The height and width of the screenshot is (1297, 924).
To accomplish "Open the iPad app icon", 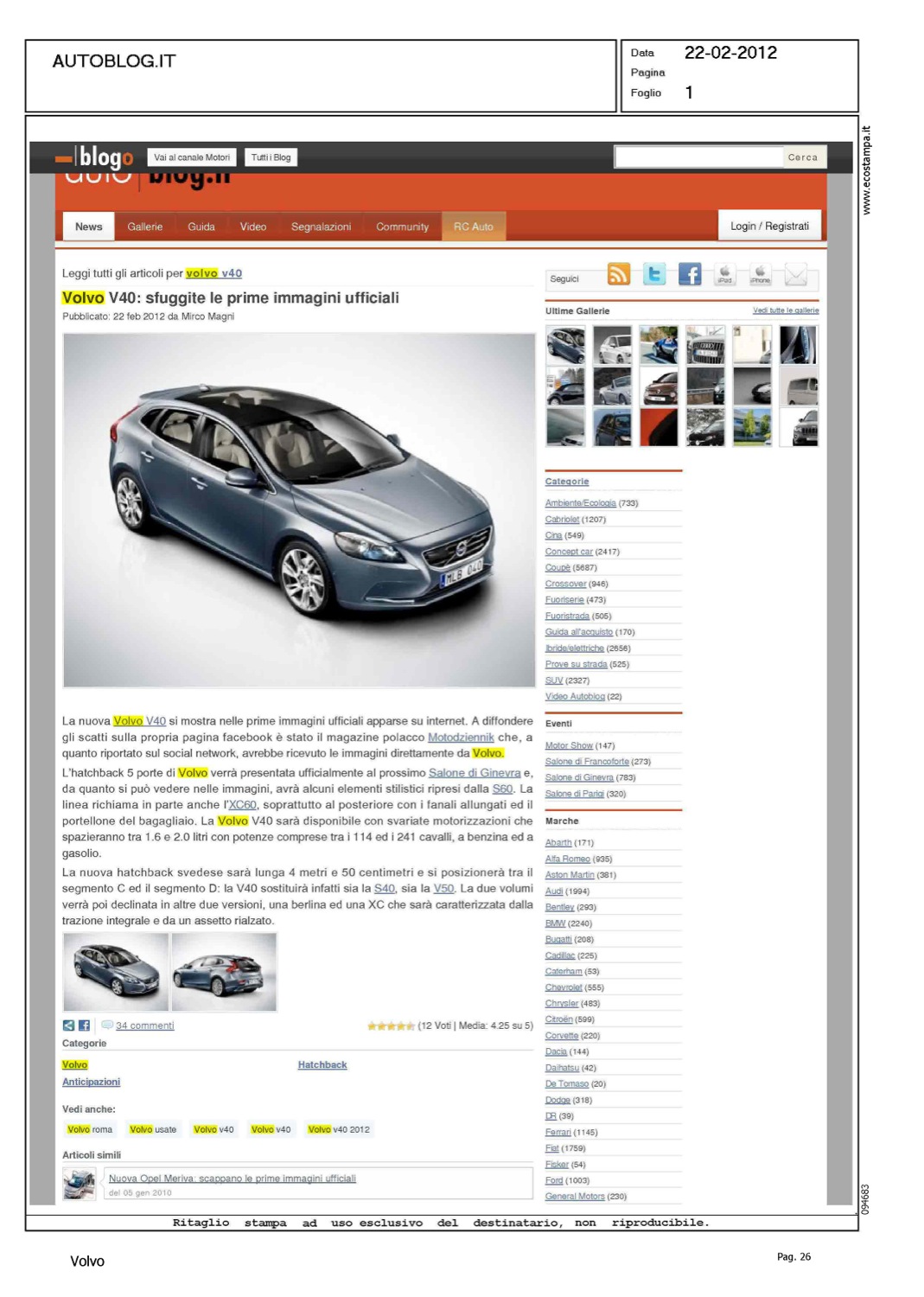I will pos(724,275).
